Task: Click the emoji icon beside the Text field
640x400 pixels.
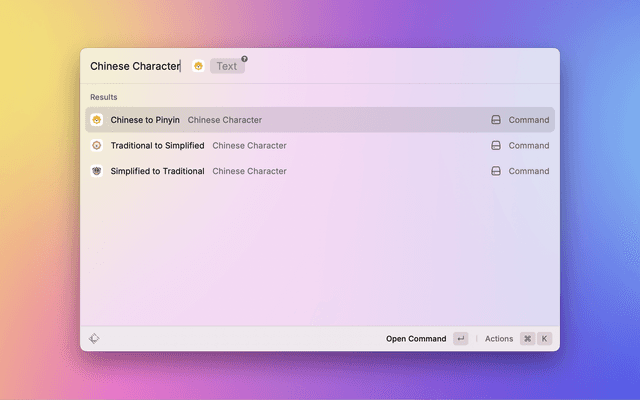Action: pos(198,66)
